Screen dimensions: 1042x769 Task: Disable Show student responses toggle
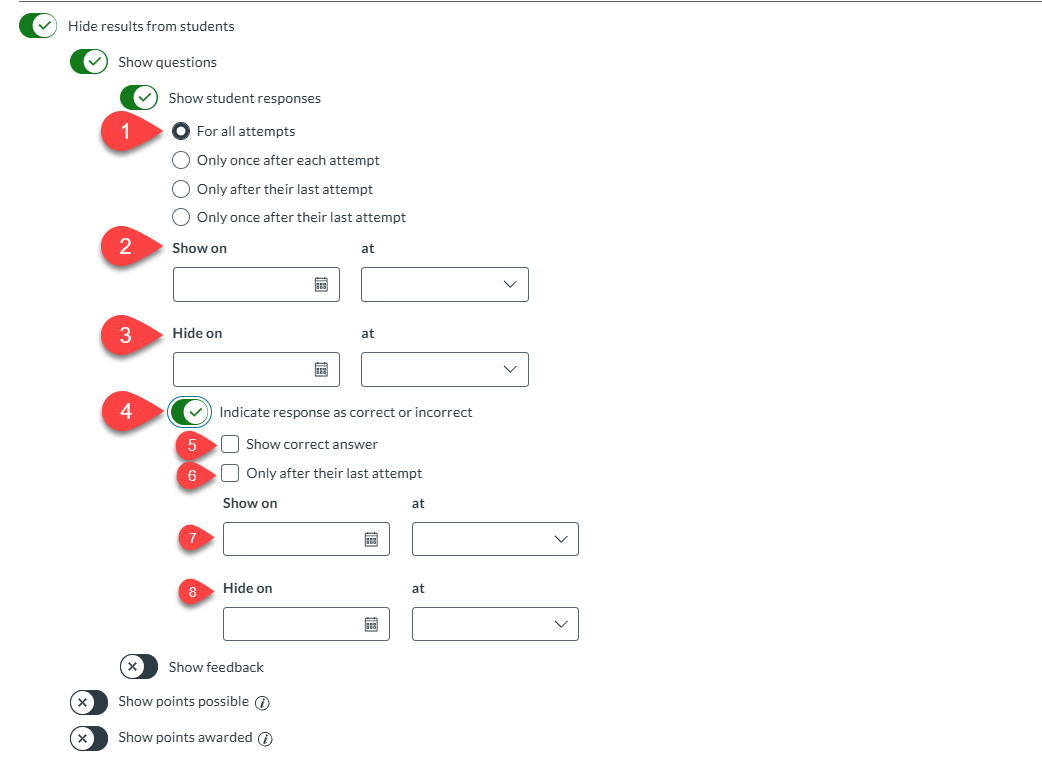tap(139, 98)
